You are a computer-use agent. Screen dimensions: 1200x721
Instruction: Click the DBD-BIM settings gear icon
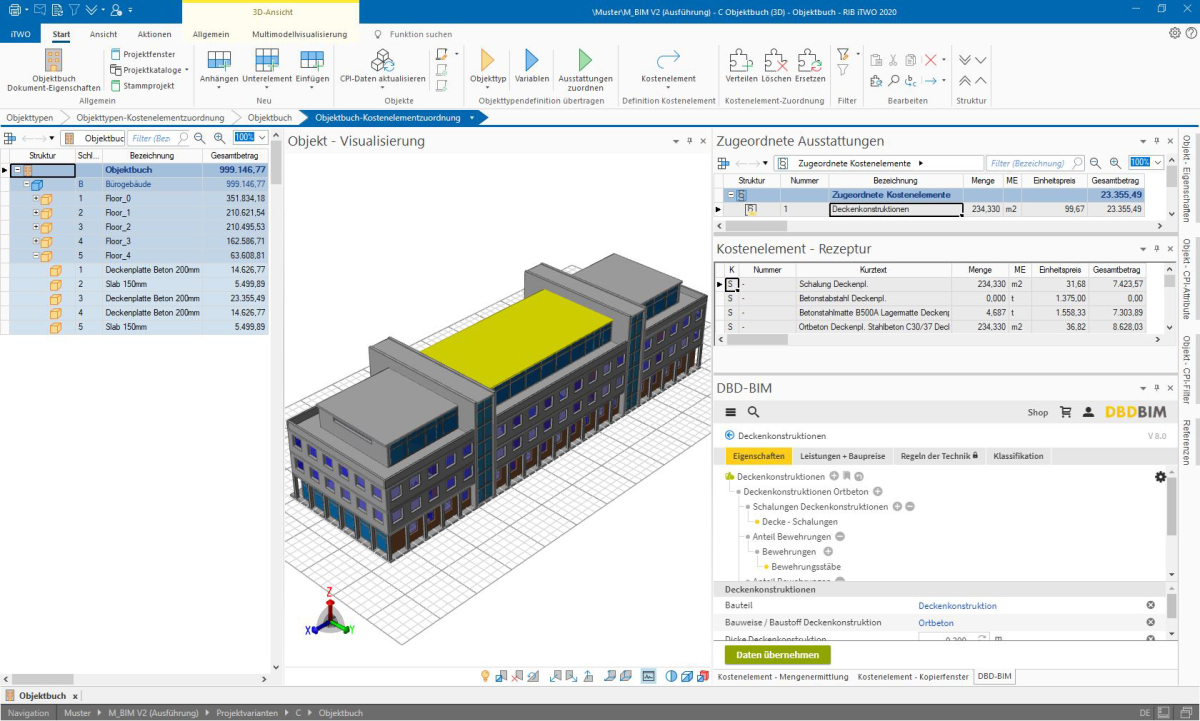(x=1160, y=477)
